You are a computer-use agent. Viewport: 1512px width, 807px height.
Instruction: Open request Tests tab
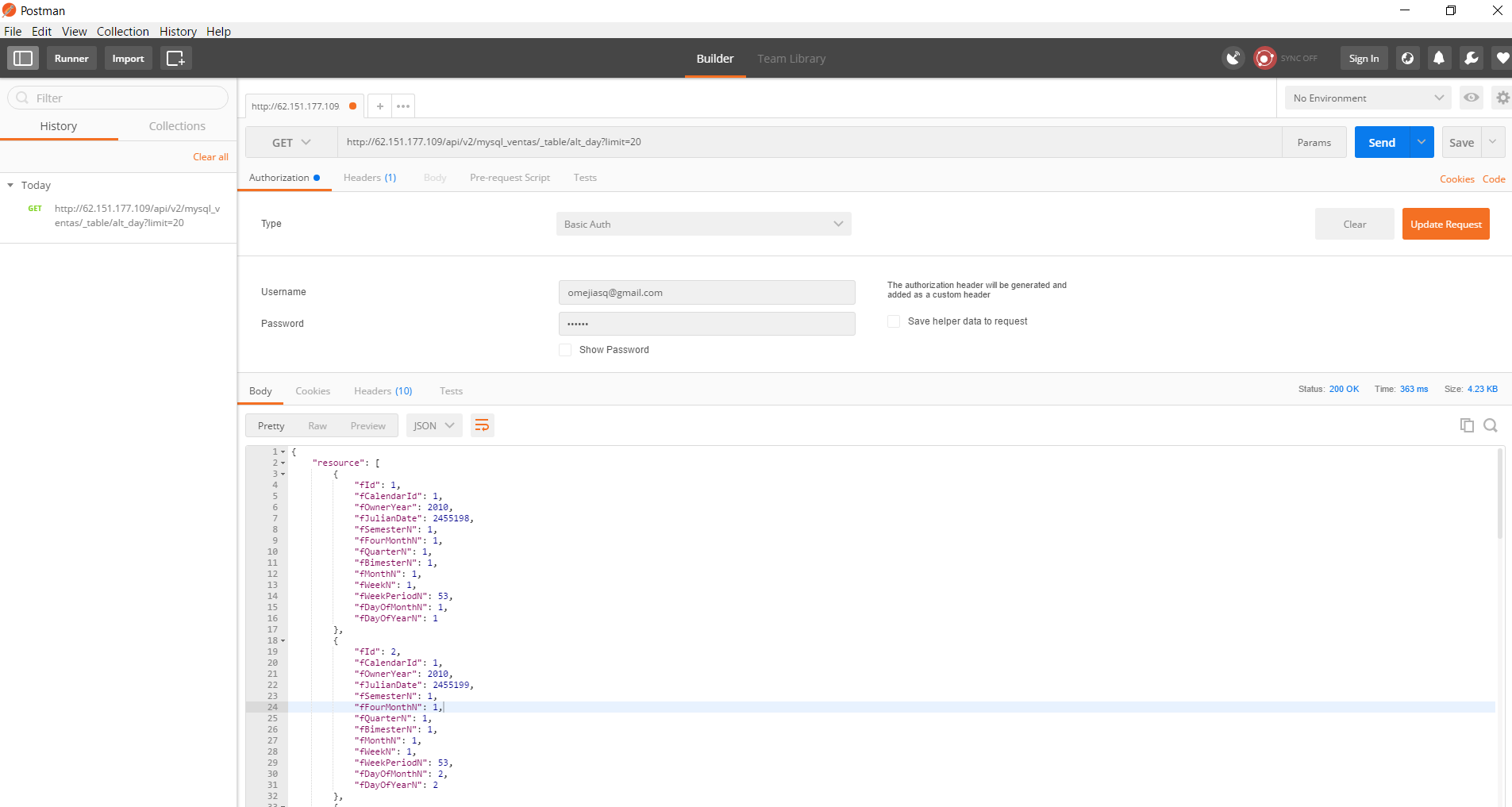click(585, 178)
